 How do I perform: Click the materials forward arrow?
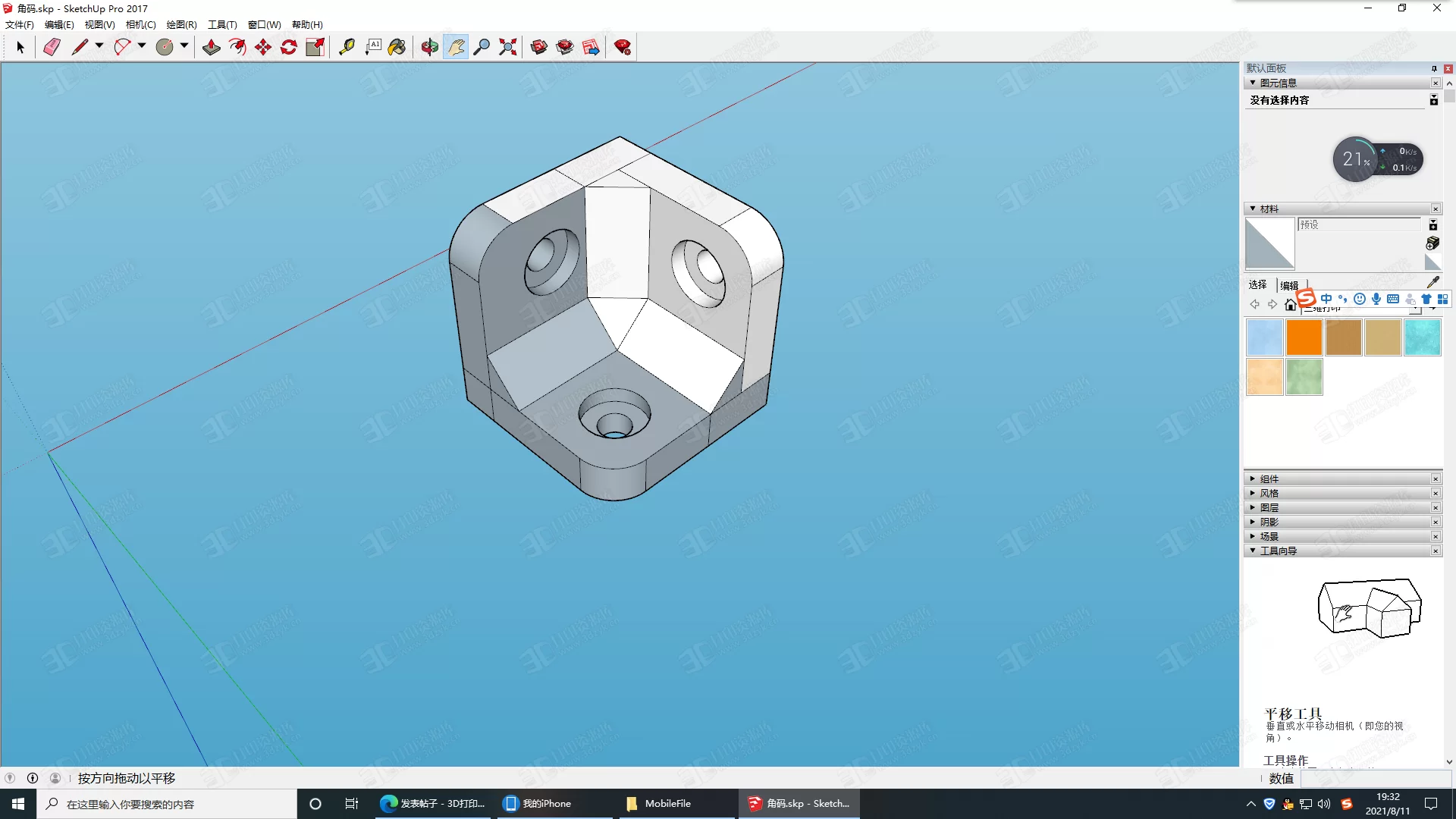tap(1272, 304)
